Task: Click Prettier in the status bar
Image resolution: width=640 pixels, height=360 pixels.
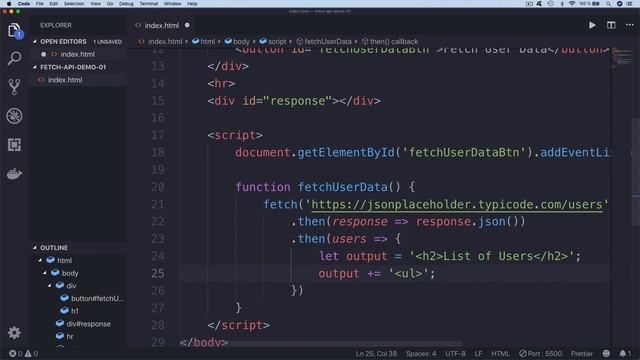Action: click(x=582, y=353)
